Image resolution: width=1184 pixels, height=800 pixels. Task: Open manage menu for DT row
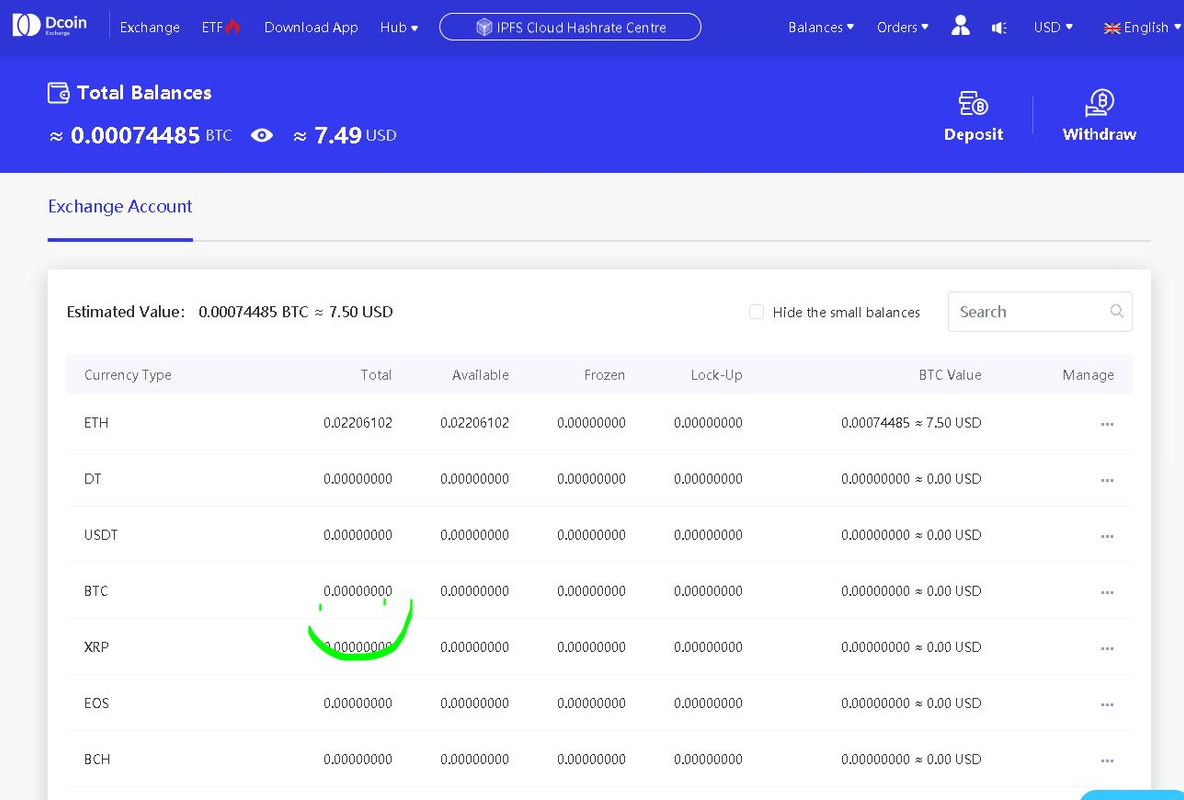pos(1107,480)
